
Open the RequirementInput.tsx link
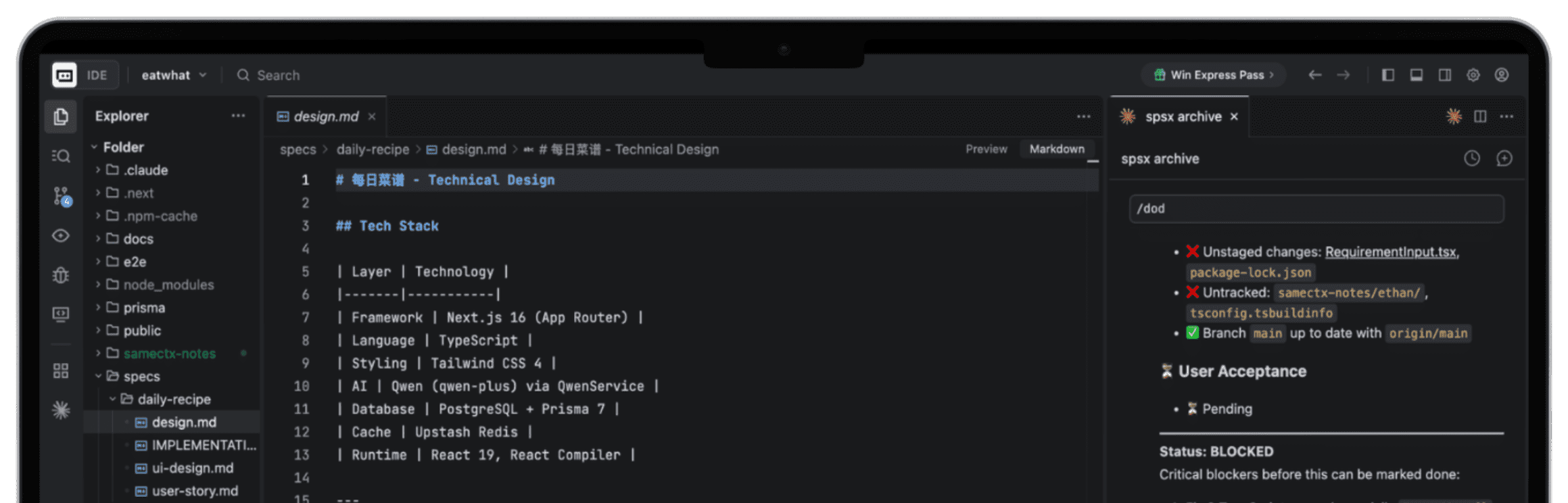[x=1390, y=251]
